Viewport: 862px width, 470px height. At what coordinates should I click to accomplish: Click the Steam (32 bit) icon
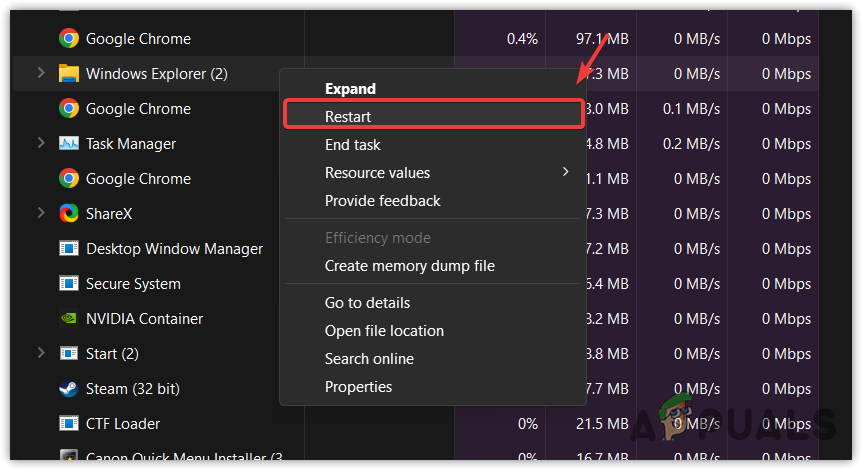(x=69, y=389)
